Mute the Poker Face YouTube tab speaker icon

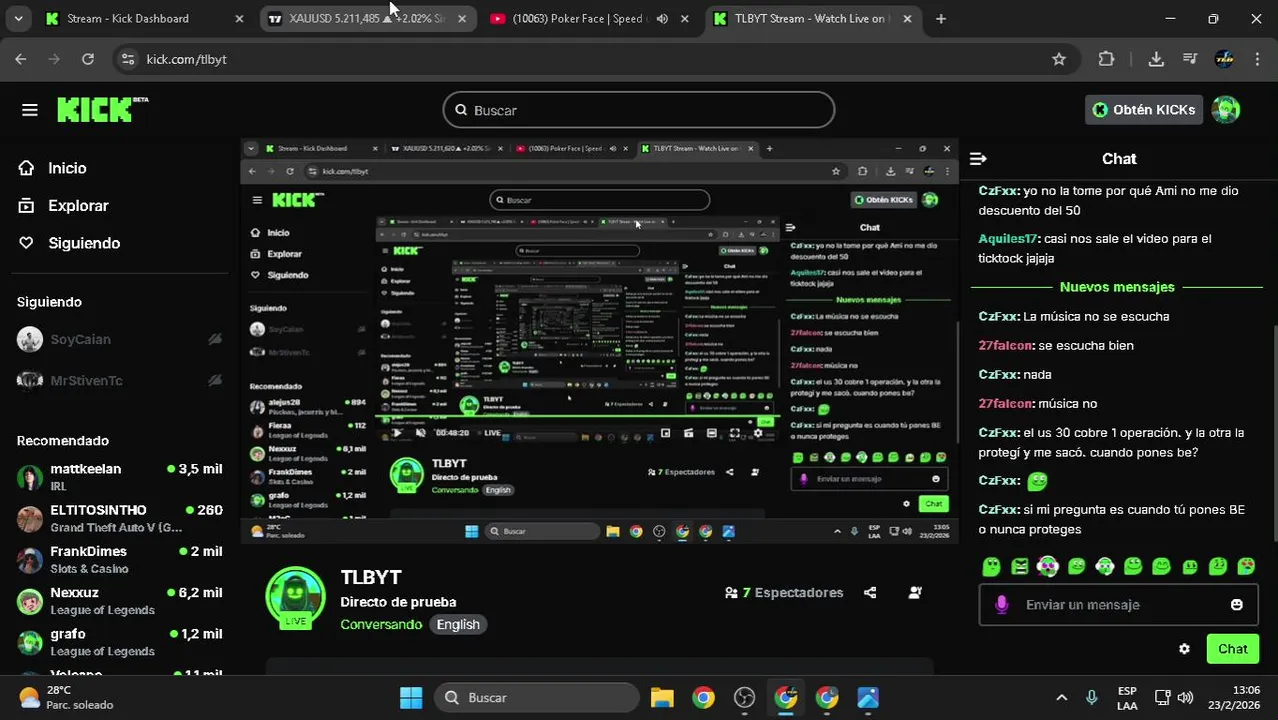click(x=662, y=19)
